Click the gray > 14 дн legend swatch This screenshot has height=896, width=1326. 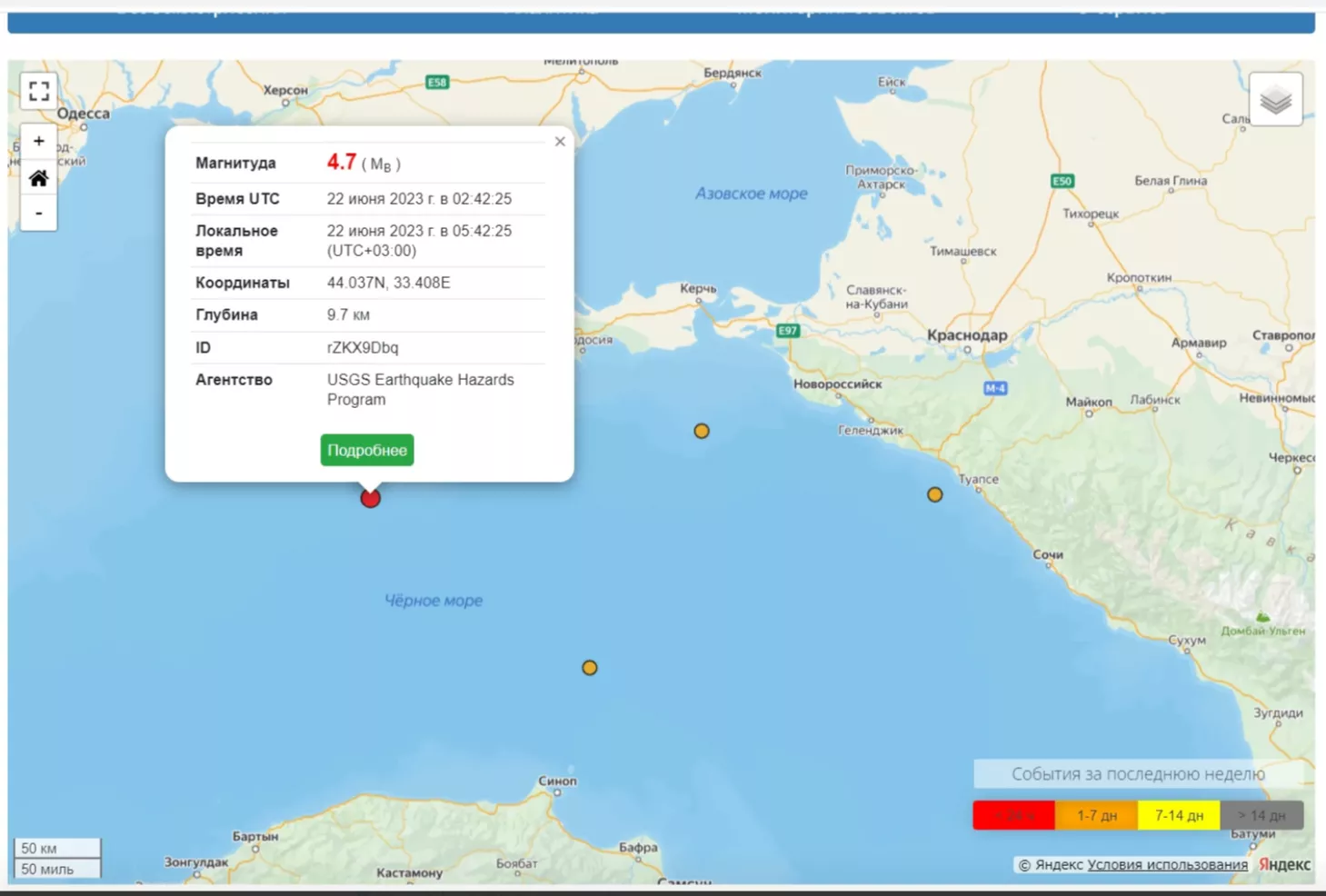[1261, 815]
